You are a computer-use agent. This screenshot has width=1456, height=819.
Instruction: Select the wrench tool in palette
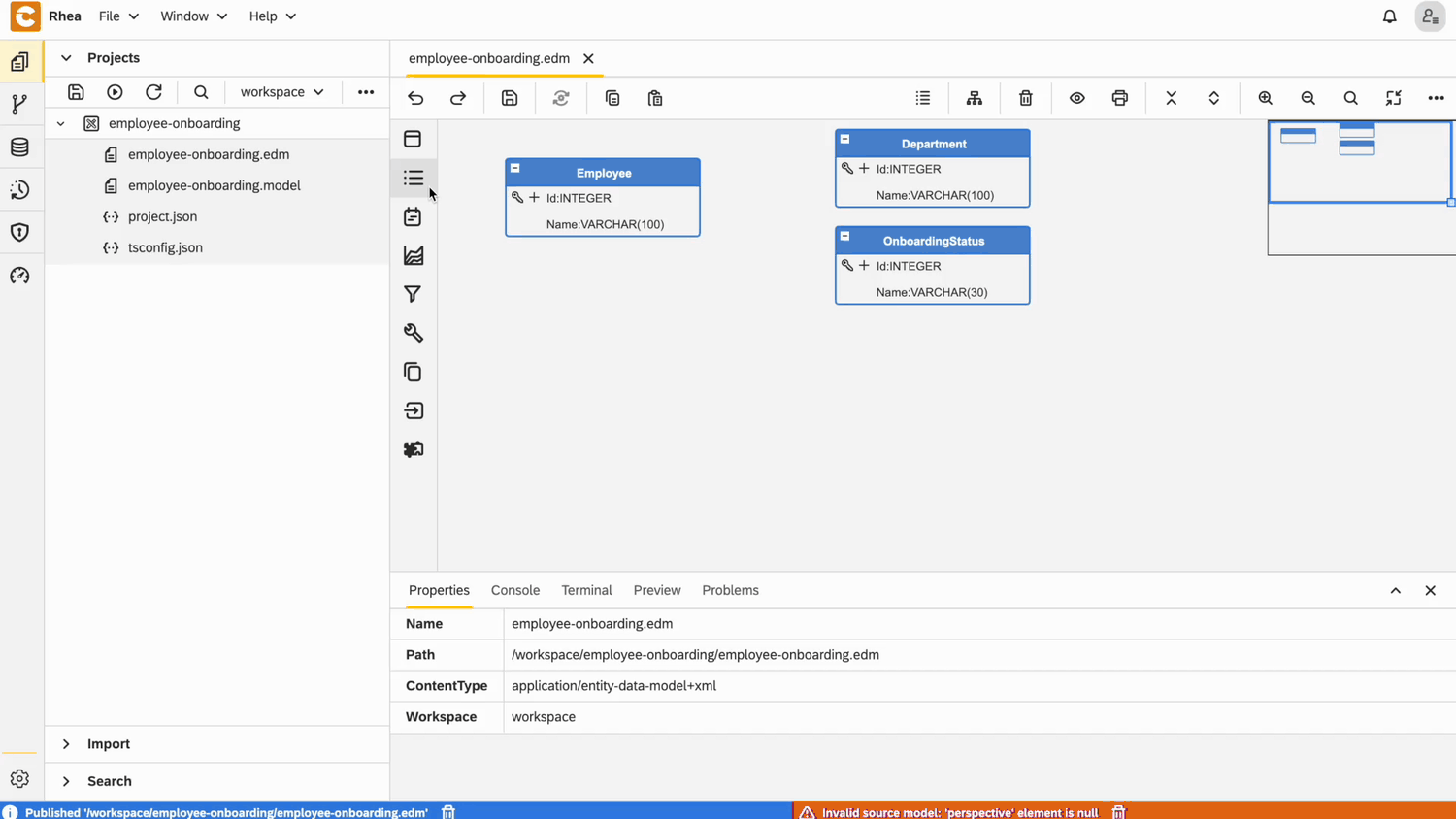tap(413, 333)
